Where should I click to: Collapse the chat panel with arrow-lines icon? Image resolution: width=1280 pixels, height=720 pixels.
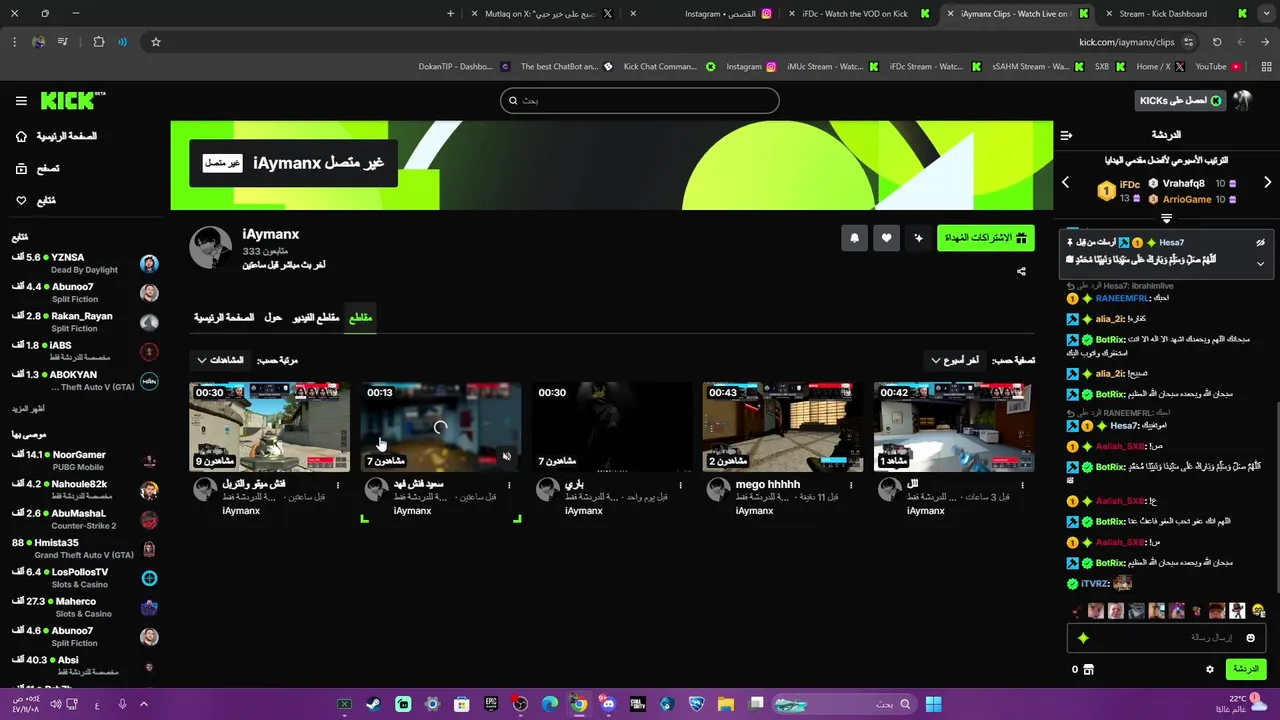tap(1066, 135)
